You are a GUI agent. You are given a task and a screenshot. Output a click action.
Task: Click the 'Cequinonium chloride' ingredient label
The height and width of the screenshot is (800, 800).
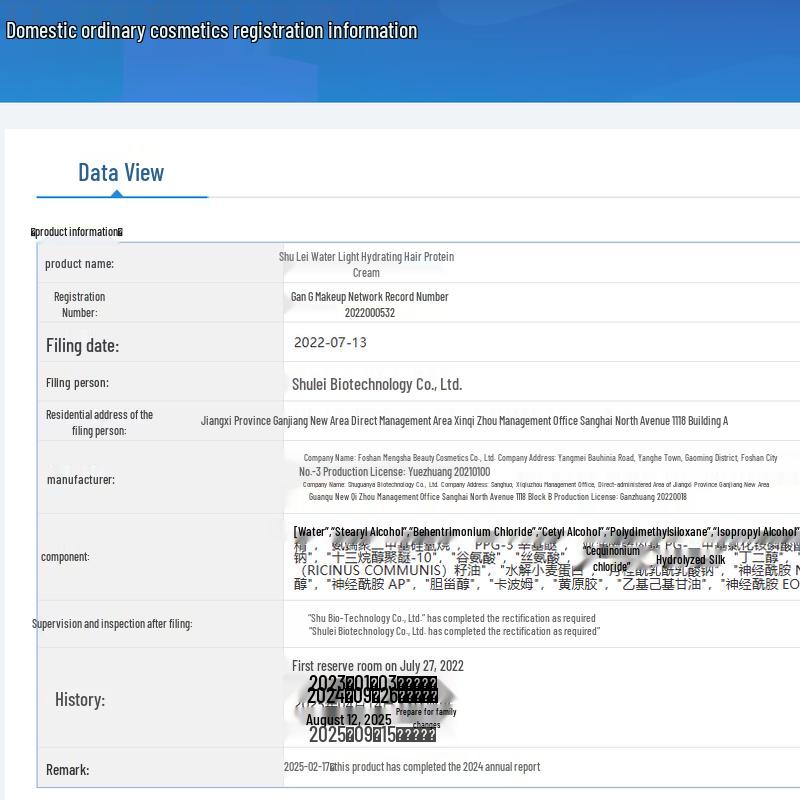tap(611, 559)
